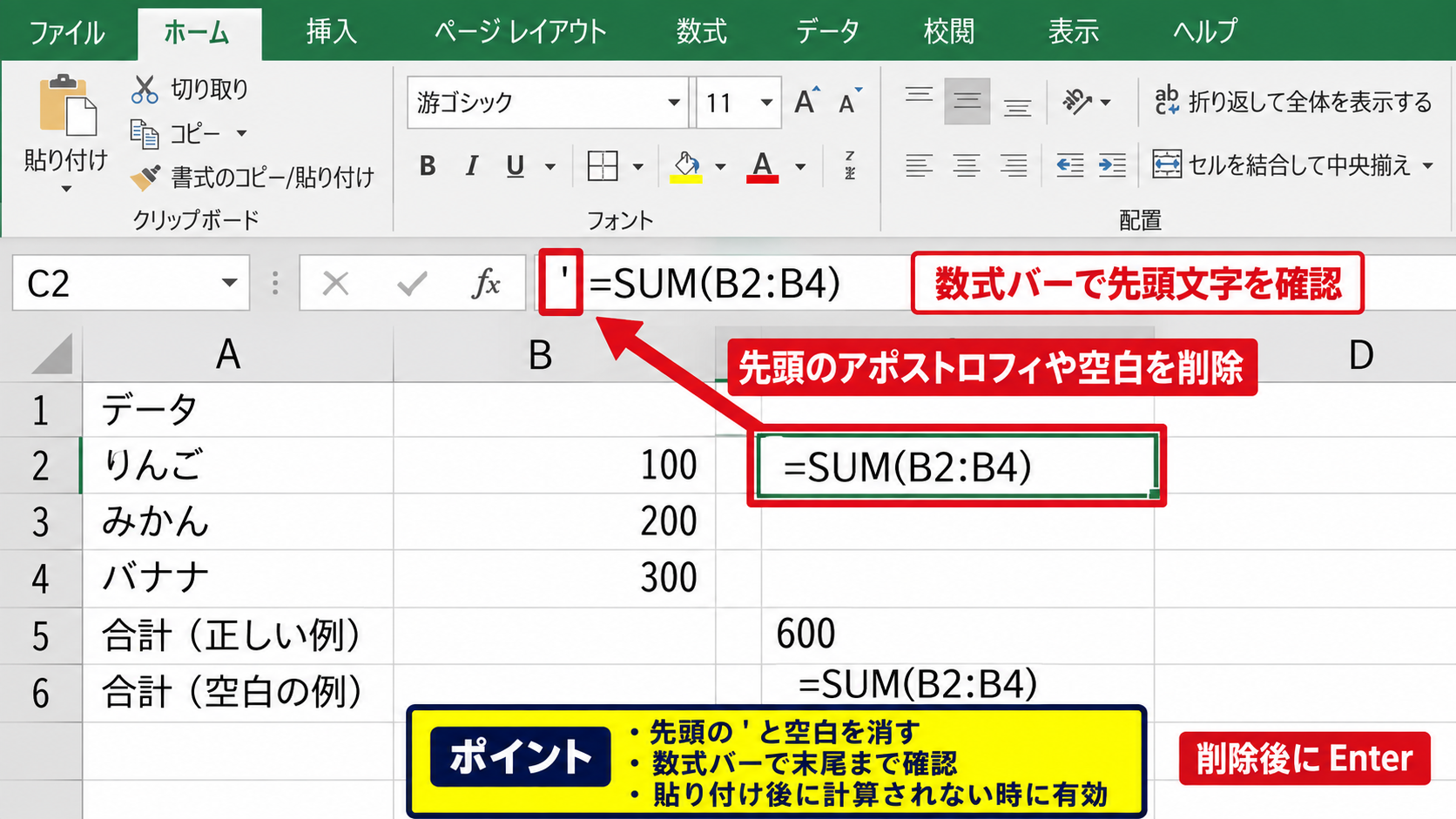Align text to vertical middle
The height and width of the screenshot is (819, 1456).
click(x=967, y=102)
